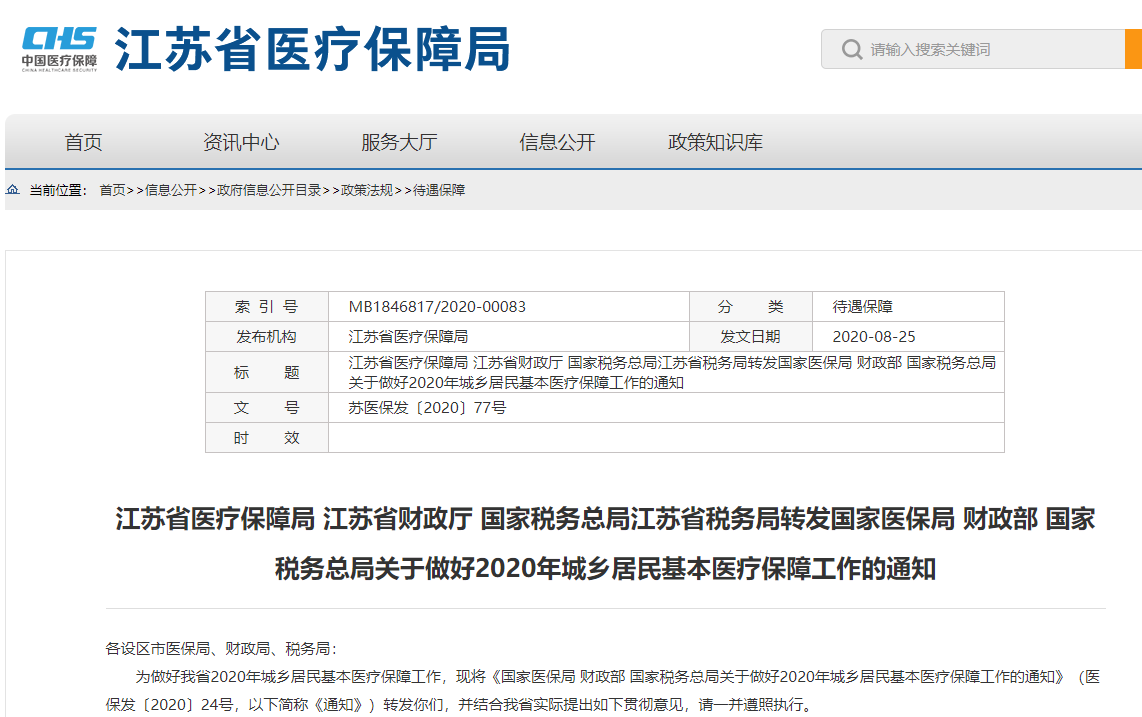
Task: Click the home icon beside 当前位置
Action: coord(13,189)
